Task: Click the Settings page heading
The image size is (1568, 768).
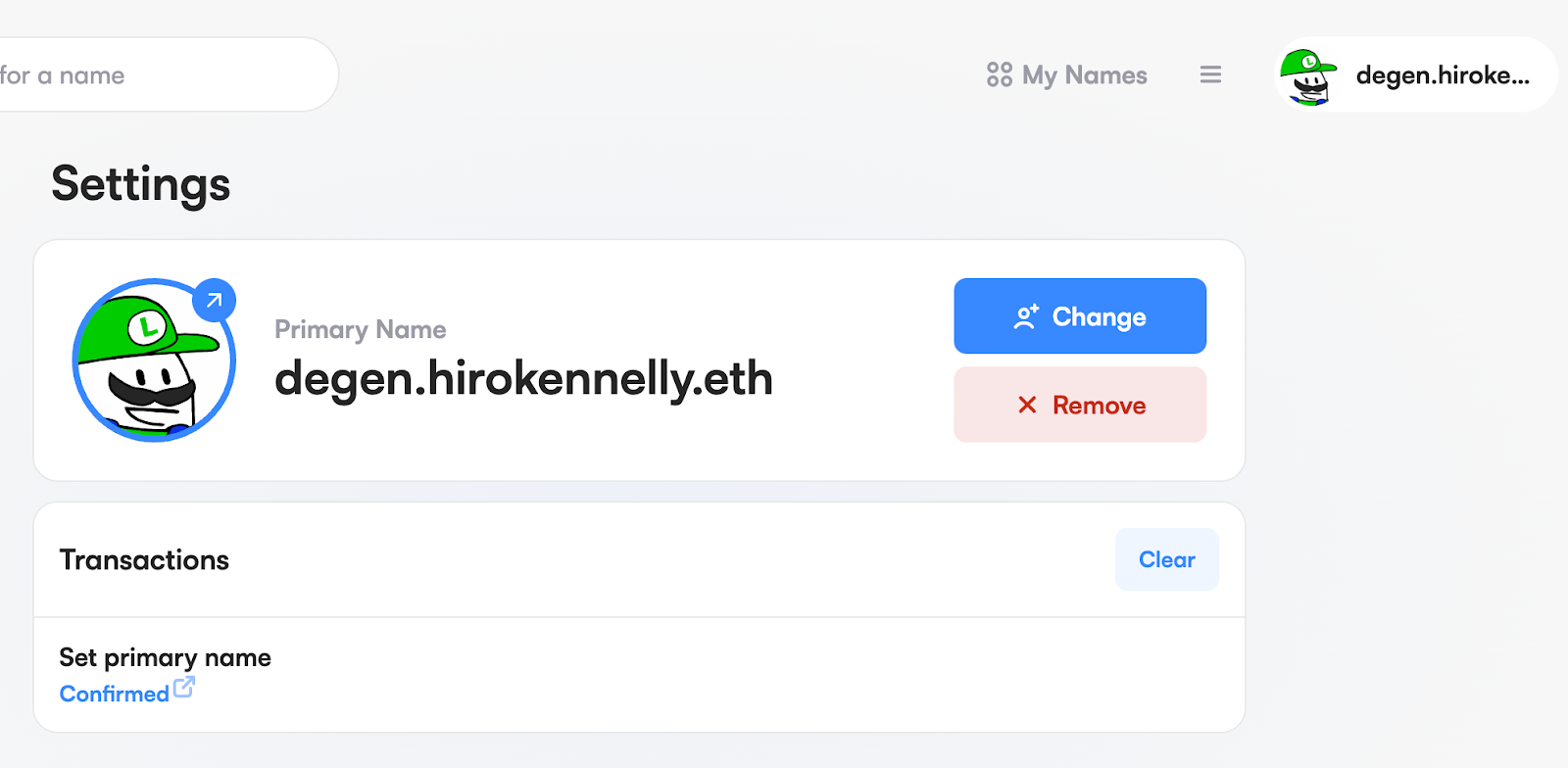Action: coord(141,184)
